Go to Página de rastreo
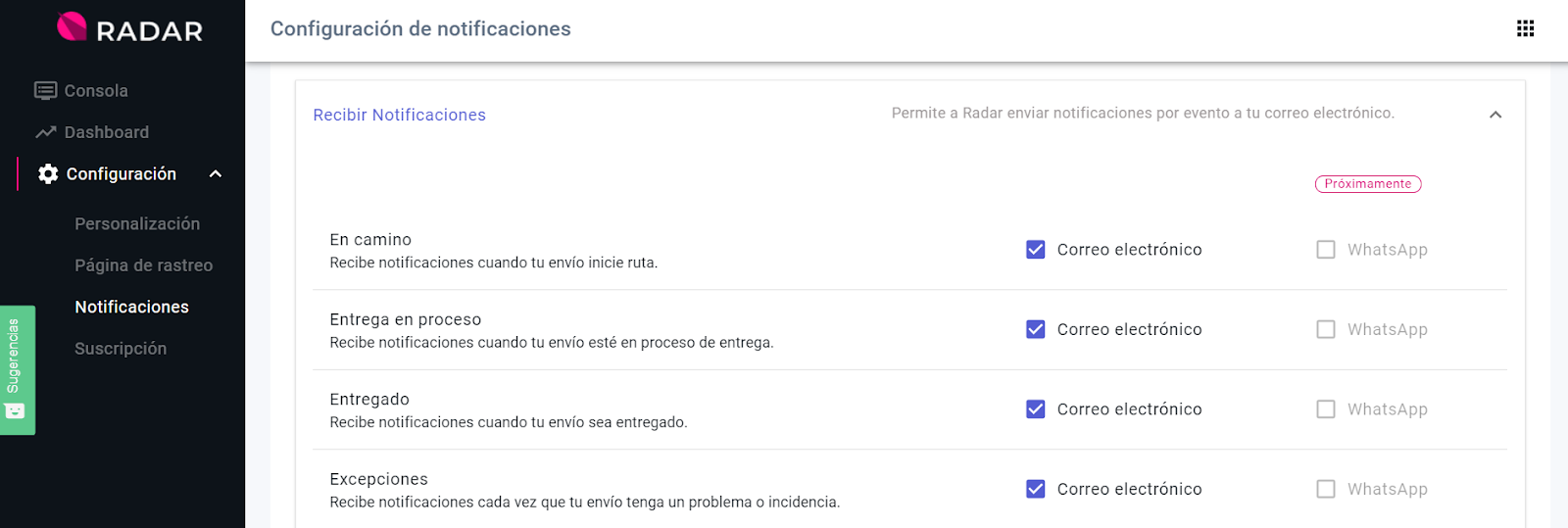Image resolution: width=1568 pixels, height=528 pixels. click(x=143, y=265)
